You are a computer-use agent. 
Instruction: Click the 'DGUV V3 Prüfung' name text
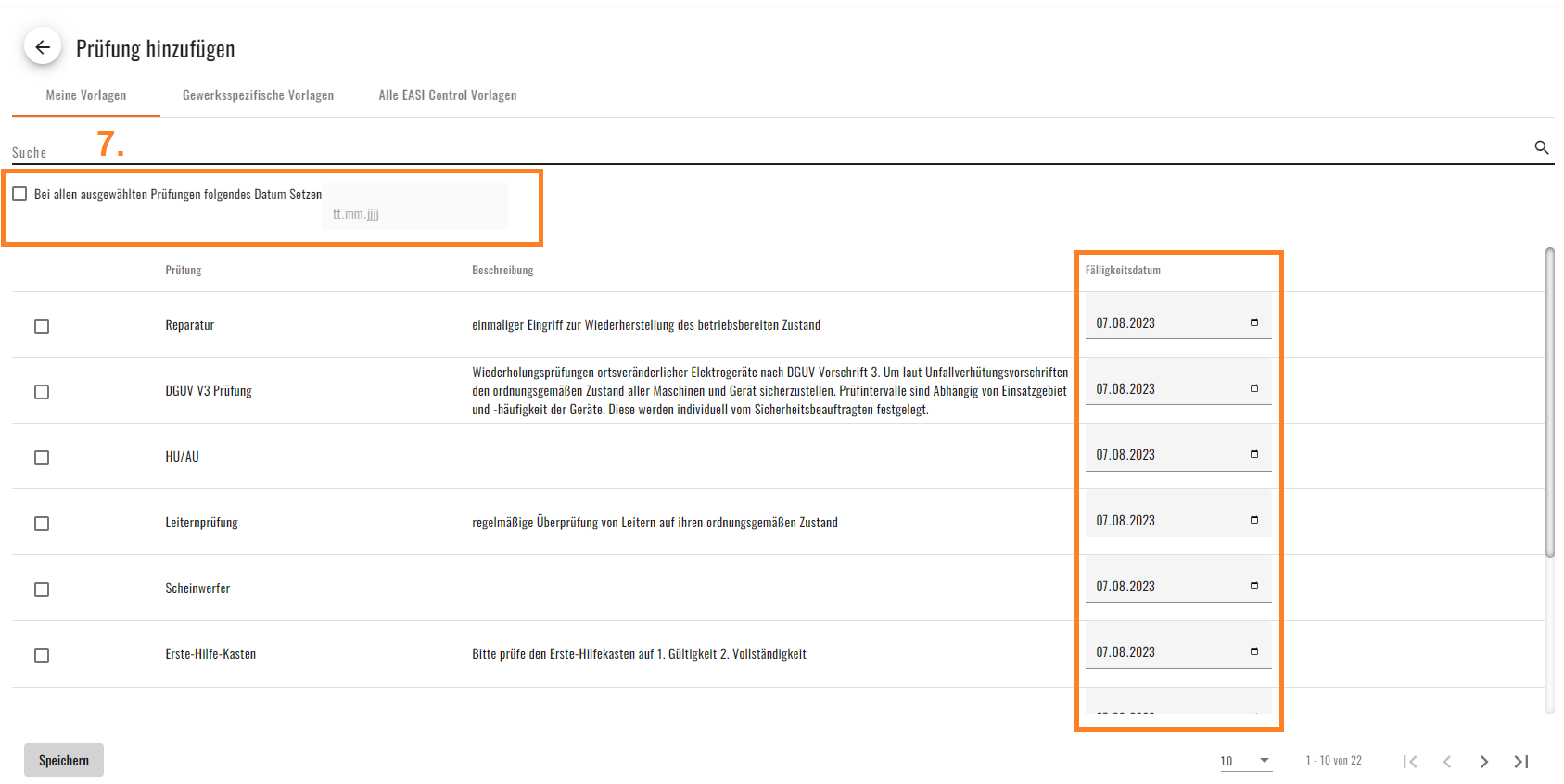point(209,391)
